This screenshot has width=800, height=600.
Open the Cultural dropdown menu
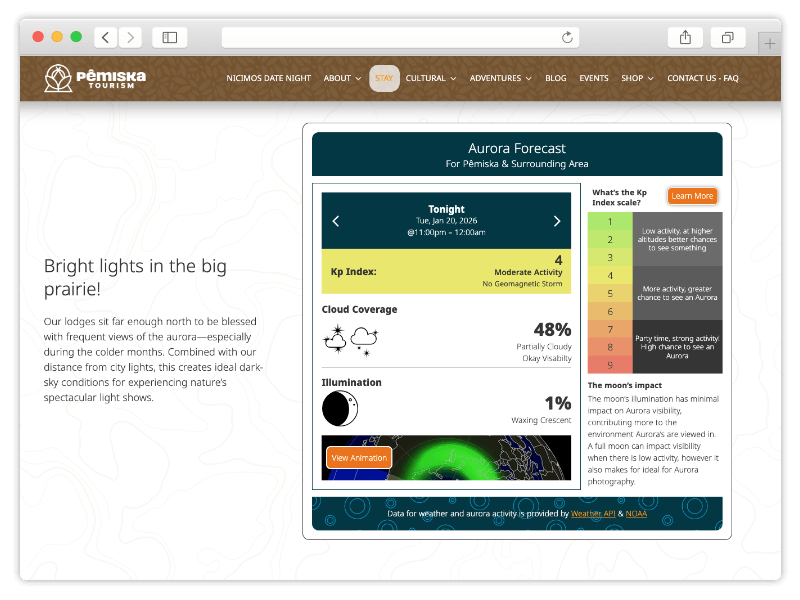[x=431, y=78]
